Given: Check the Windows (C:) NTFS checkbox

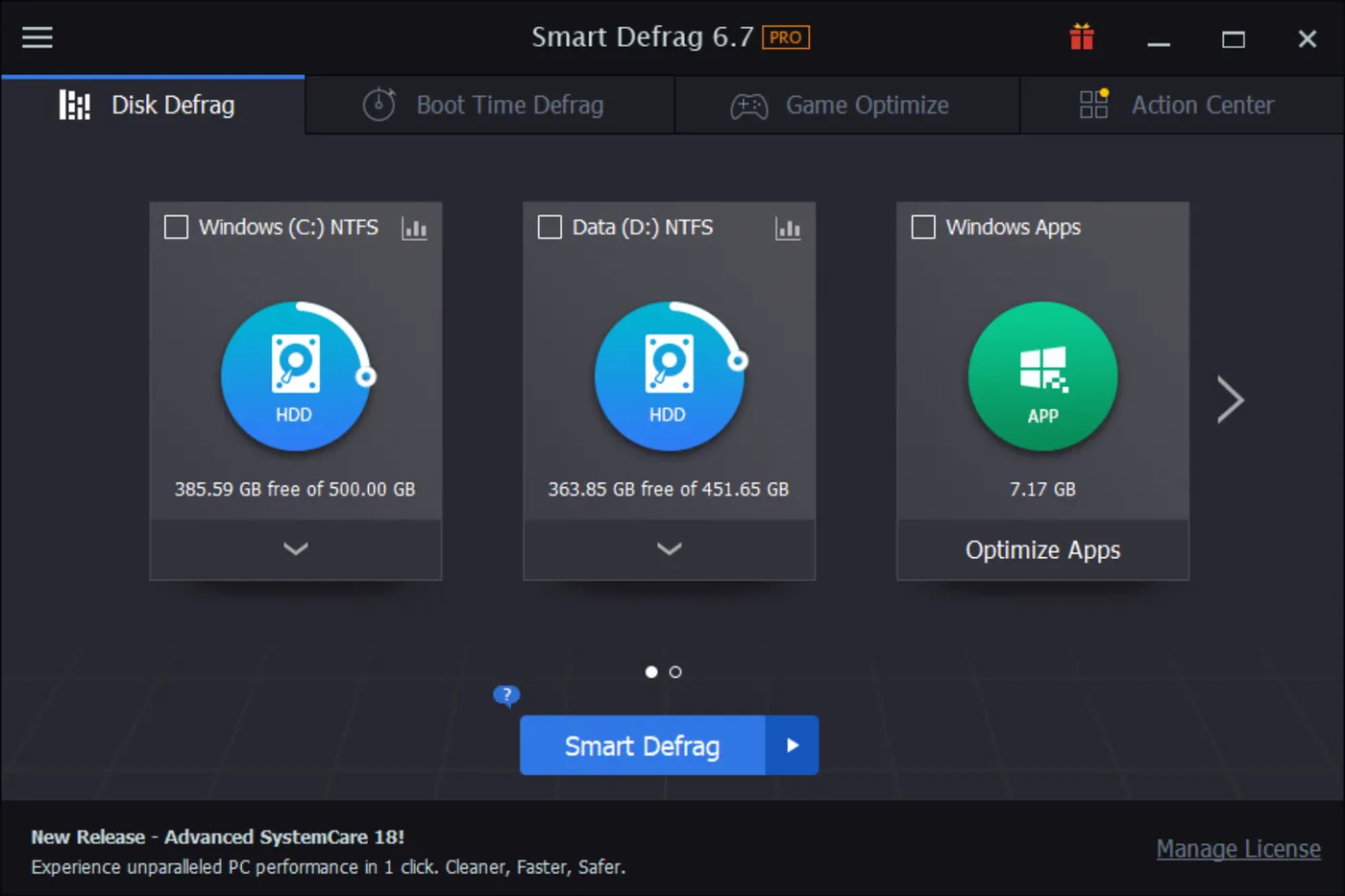Looking at the screenshot, I should tap(176, 228).
